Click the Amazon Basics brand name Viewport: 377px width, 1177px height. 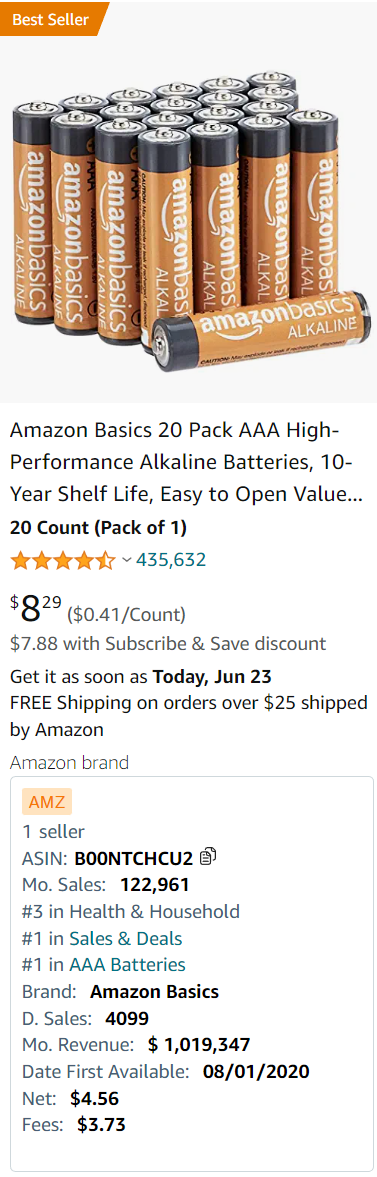pyautogui.click(x=155, y=992)
